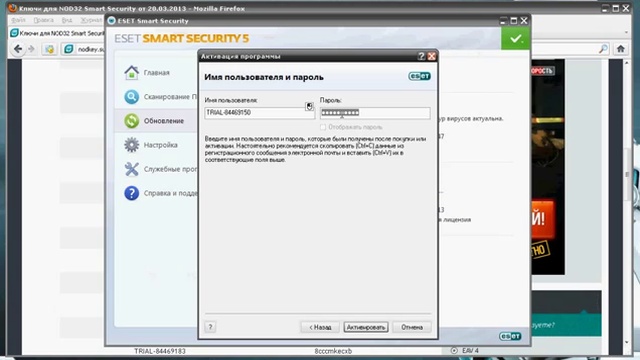Open the Вид menu in Firefox
Viewport: 640px width, 360px height.
67,20
